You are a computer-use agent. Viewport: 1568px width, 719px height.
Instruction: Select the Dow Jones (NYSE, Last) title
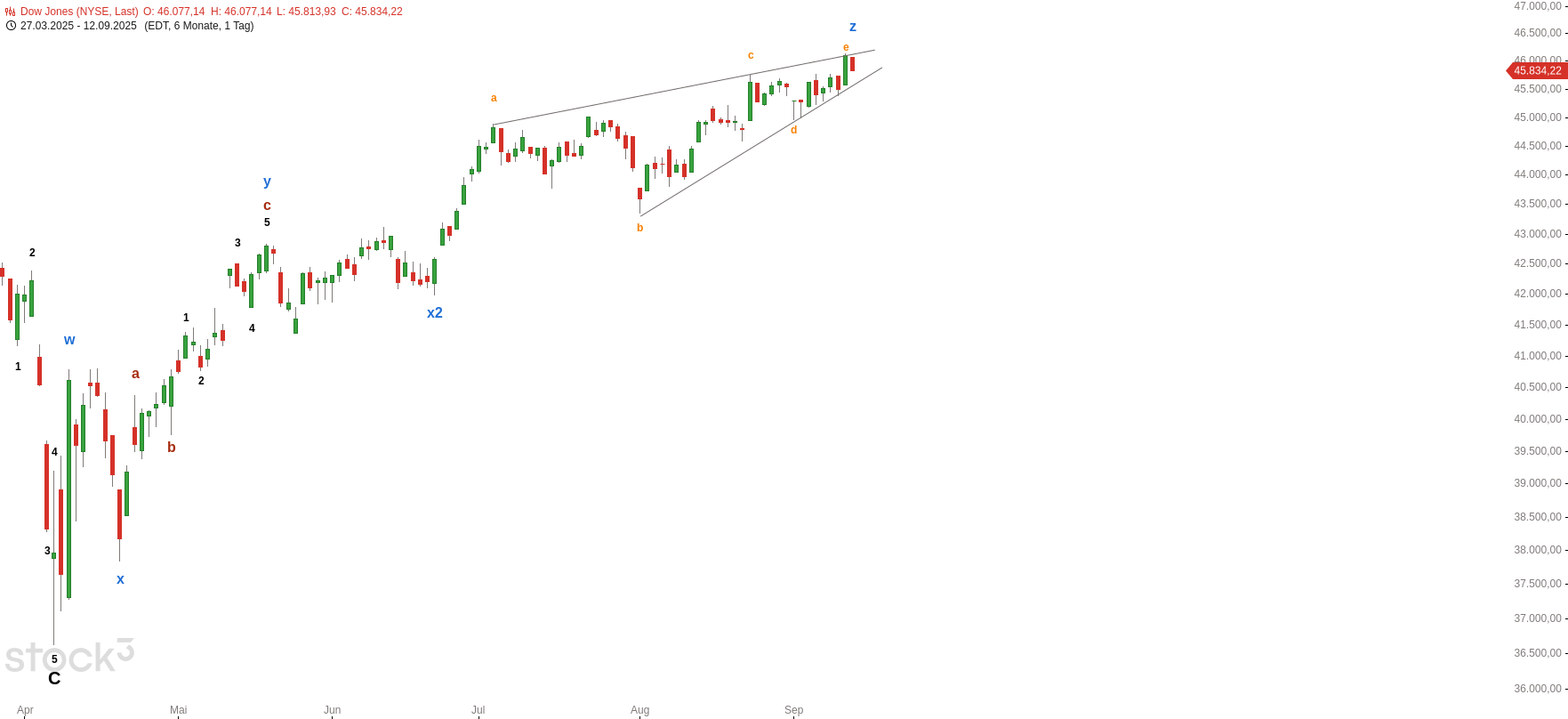(x=79, y=12)
